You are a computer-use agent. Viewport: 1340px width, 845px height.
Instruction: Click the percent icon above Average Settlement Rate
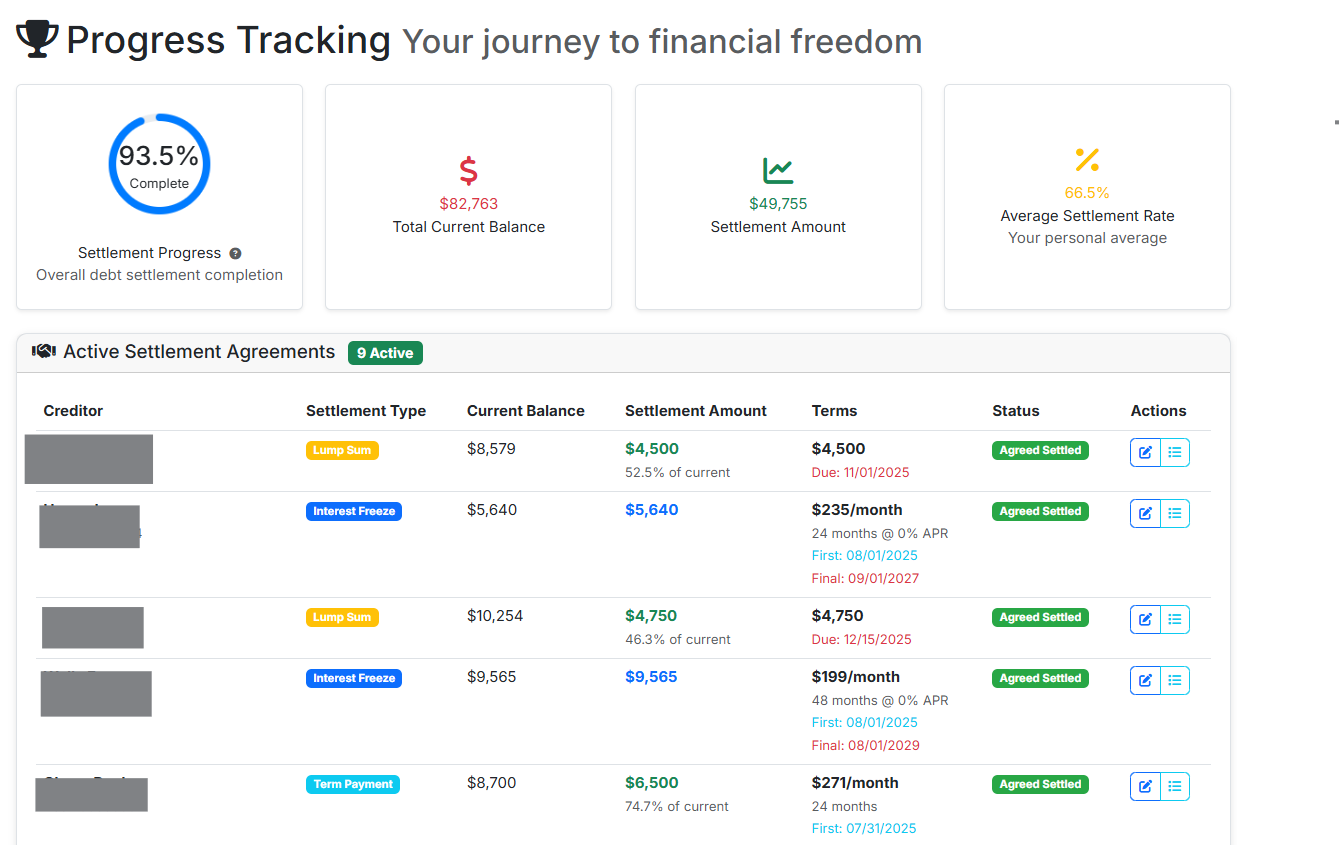[1087, 160]
